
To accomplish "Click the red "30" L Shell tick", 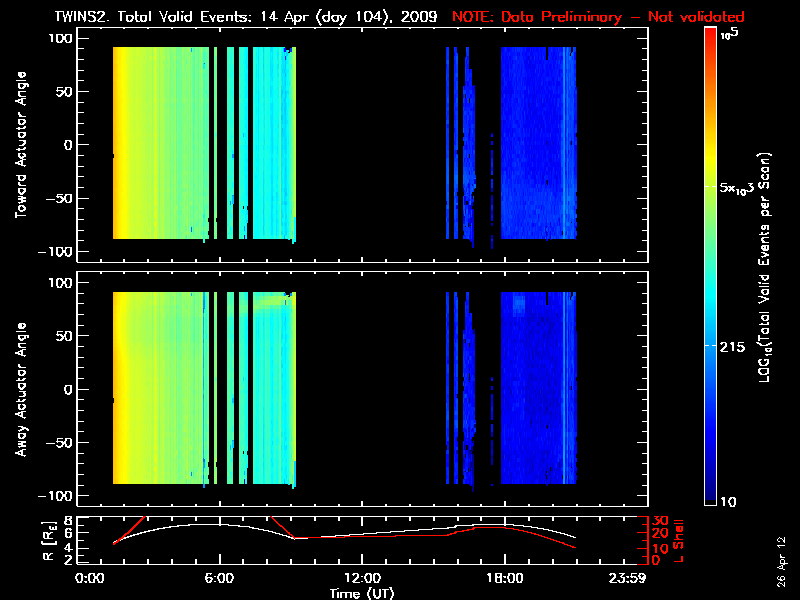I will click(660, 521).
